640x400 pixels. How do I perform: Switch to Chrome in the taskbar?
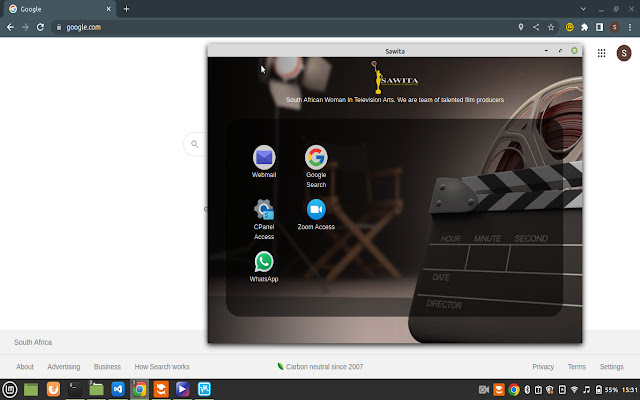(139, 389)
